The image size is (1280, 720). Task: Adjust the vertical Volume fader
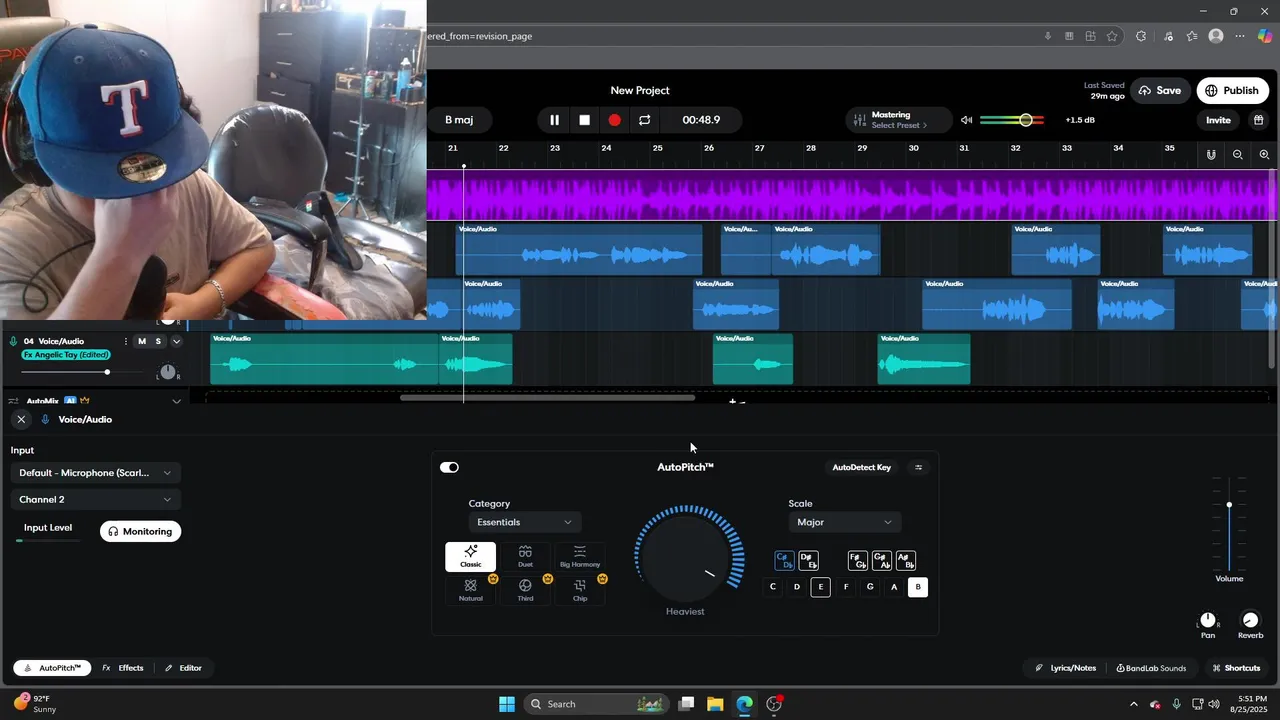click(1229, 505)
